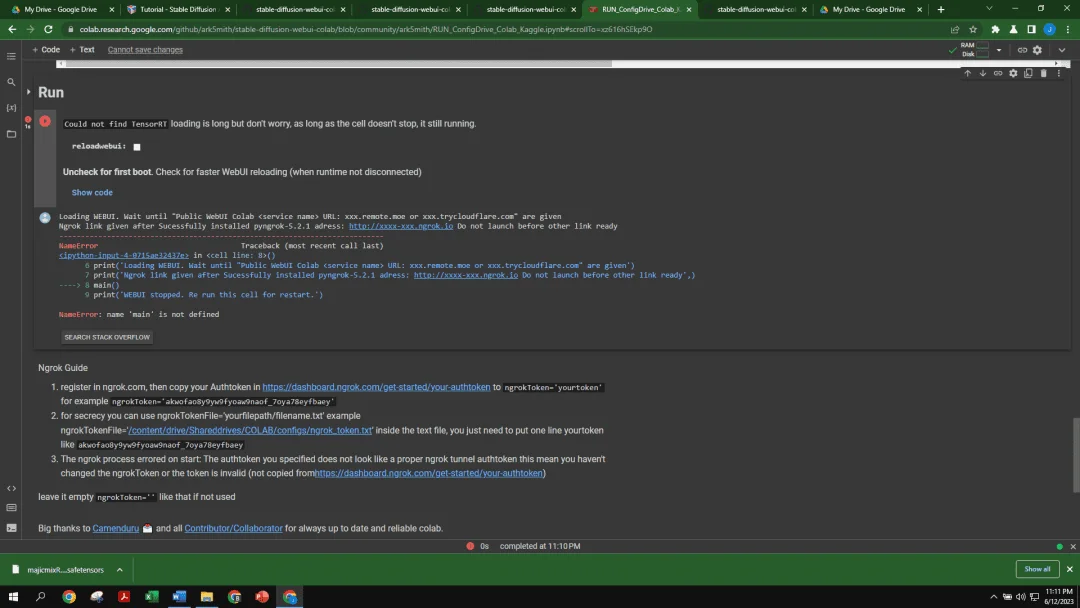Delete cell with the trash icon
The height and width of the screenshot is (608, 1080).
pyautogui.click(x=1043, y=74)
